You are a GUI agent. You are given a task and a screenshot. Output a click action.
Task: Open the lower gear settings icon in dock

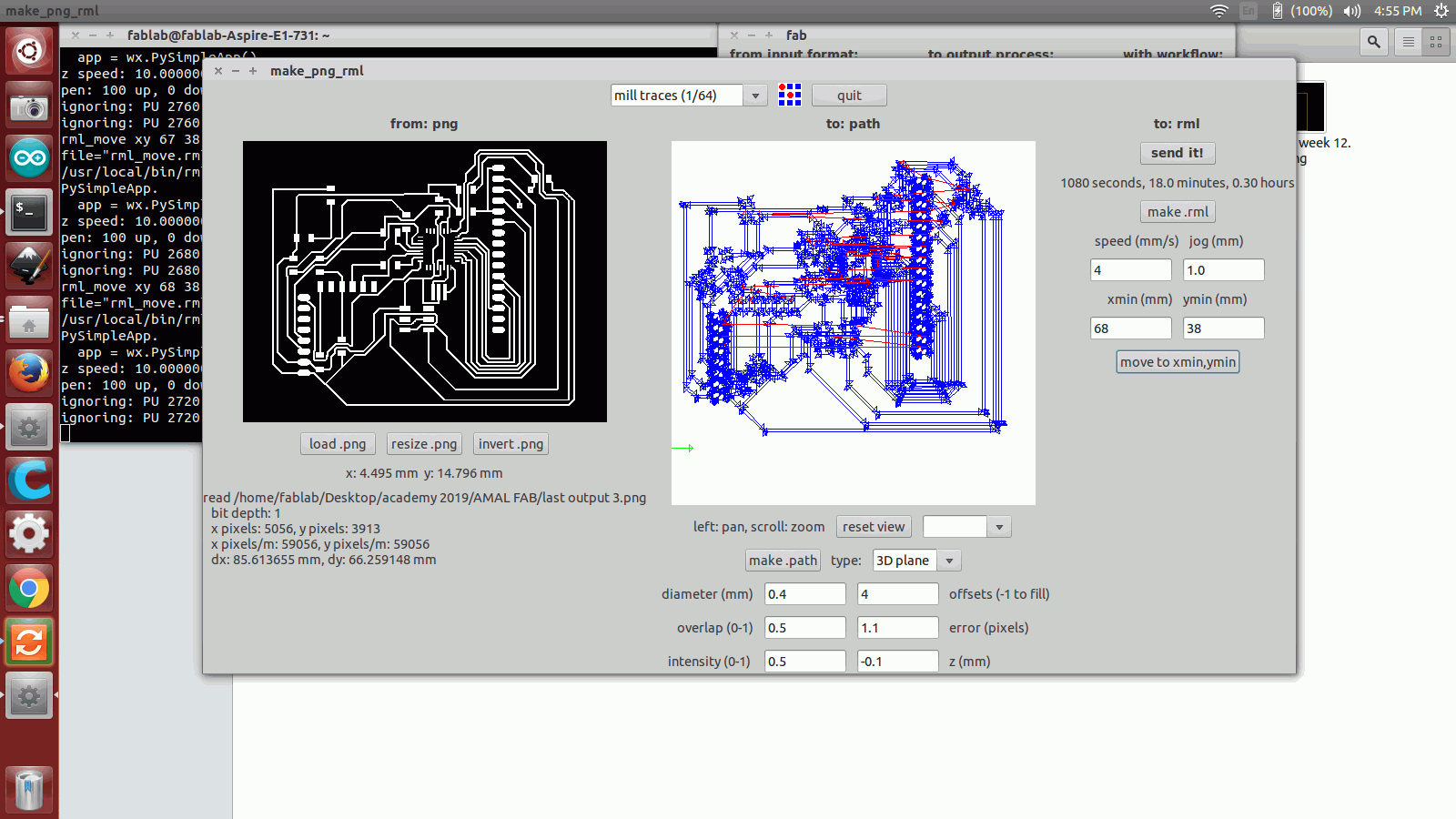(x=29, y=696)
